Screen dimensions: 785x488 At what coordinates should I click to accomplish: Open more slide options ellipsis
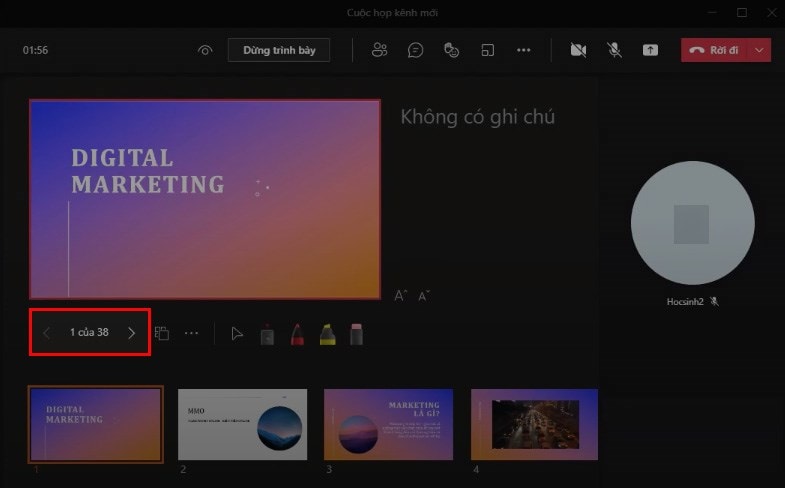pyautogui.click(x=191, y=333)
